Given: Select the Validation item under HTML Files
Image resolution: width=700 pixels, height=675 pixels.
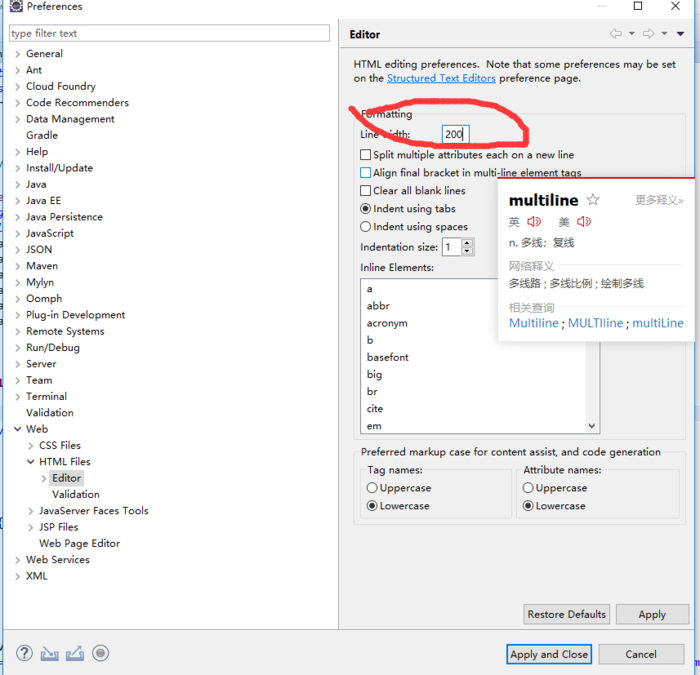Looking at the screenshot, I should tap(75, 494).
